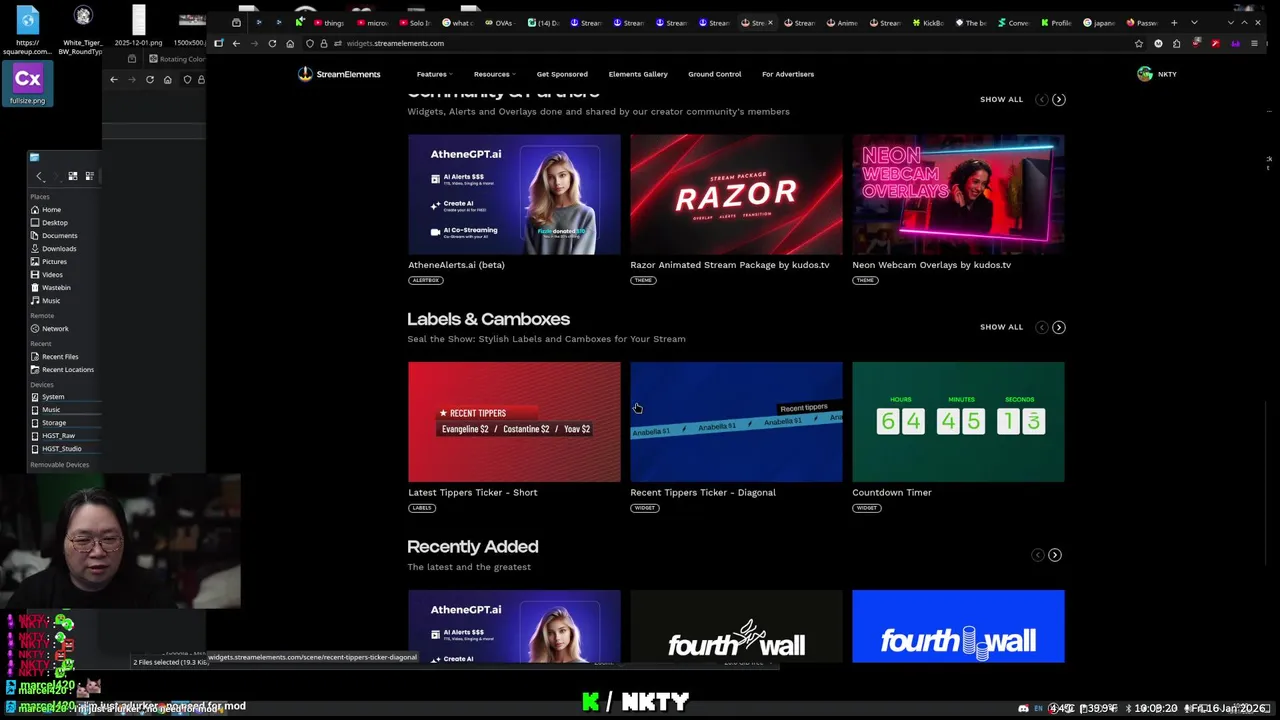This screenshot has width=1280, height=720.
Task: Open the Razor stream package thumbnail
Action: pyautogui.click(x=736, y=194)
